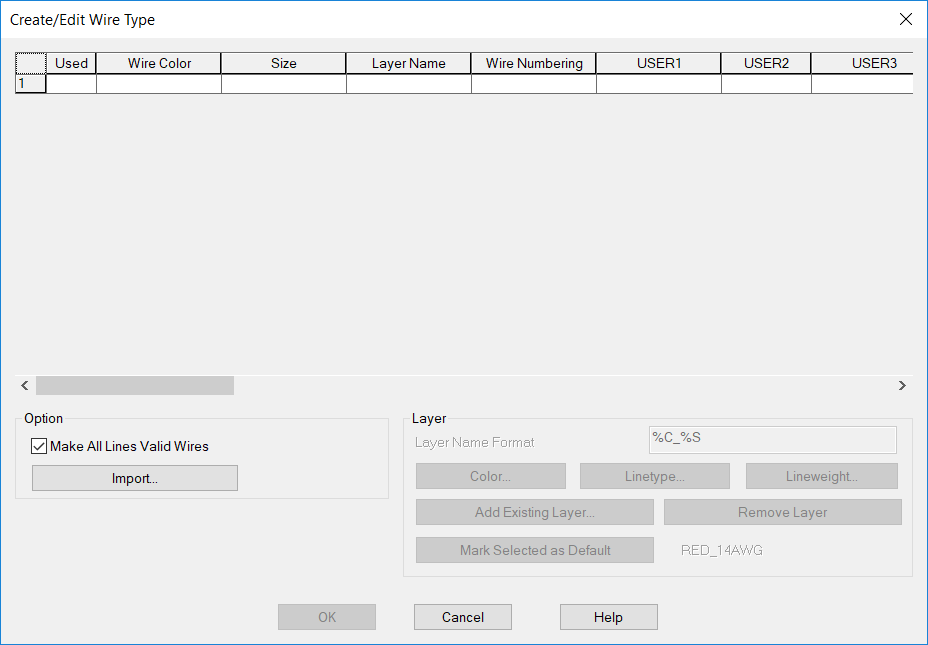
Task: Click the Used cell in row 1
Action: pos(72,83)
